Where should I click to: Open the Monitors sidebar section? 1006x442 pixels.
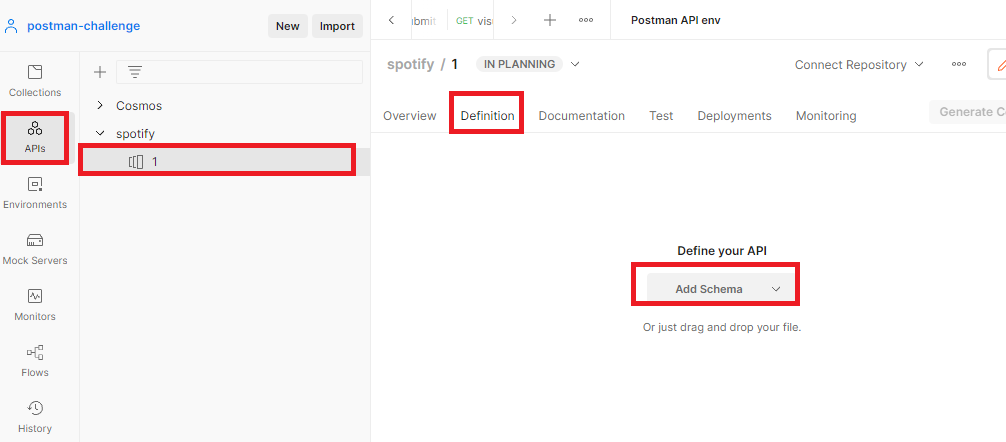(x=35, y=305)
